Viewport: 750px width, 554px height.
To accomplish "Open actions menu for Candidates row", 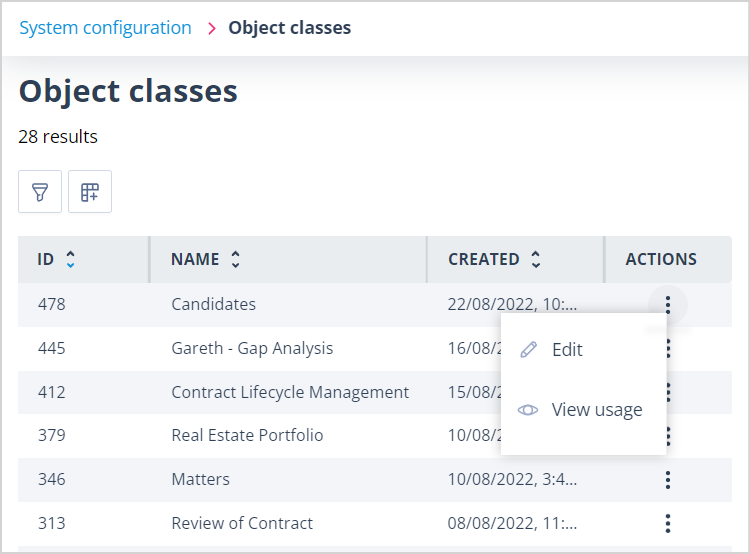I will [x=668, y=305].
